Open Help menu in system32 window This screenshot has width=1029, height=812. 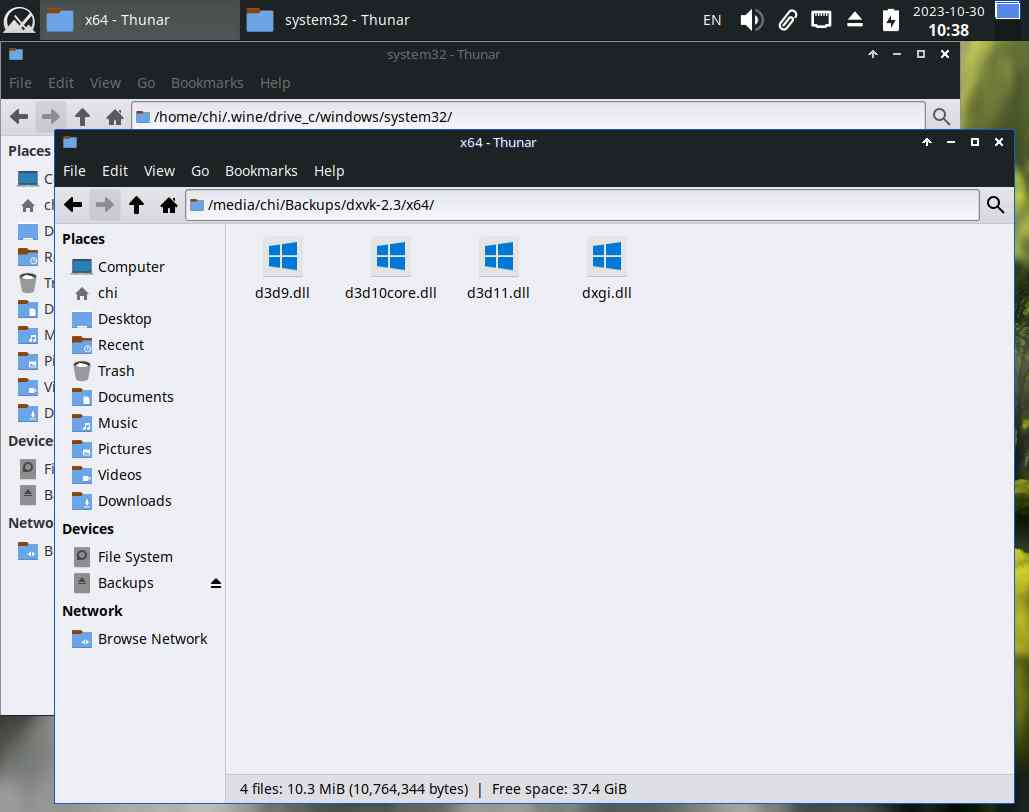pos(275,83)
